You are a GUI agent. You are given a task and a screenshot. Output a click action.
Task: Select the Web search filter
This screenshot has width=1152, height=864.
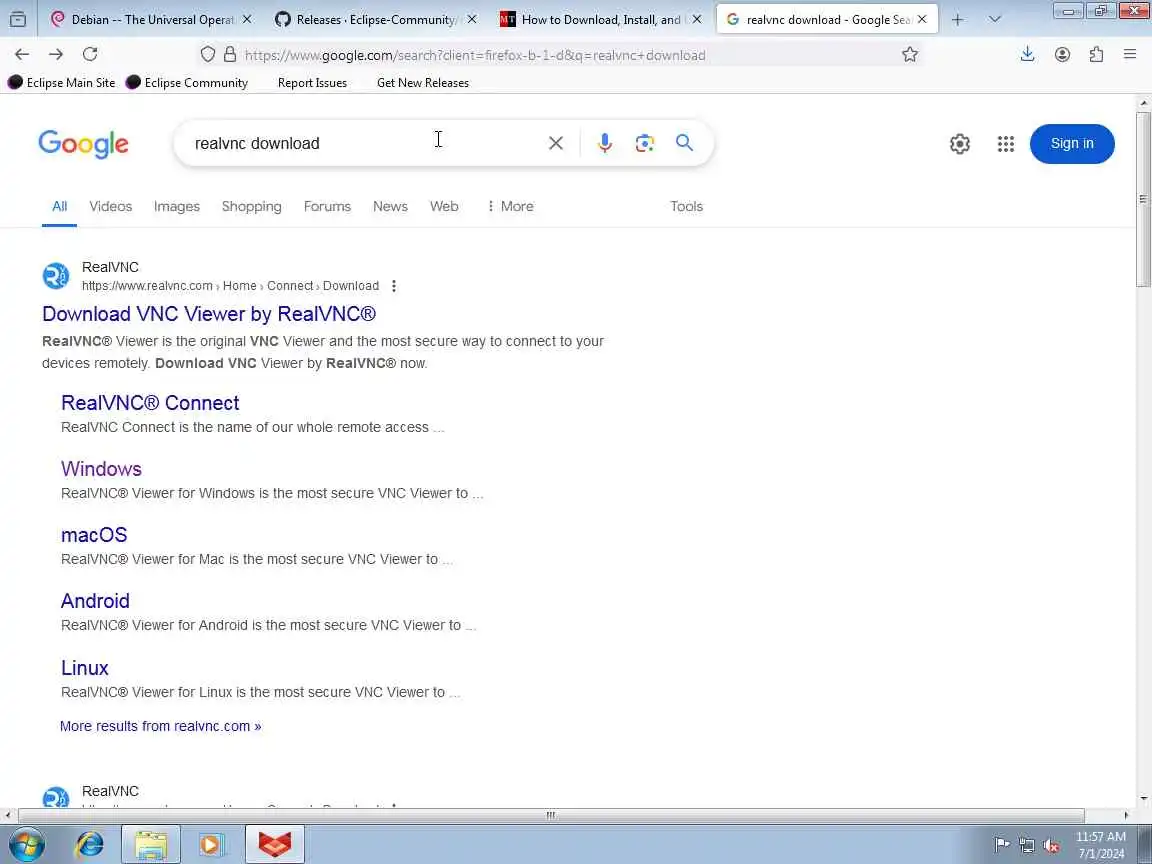pos(444,206)
